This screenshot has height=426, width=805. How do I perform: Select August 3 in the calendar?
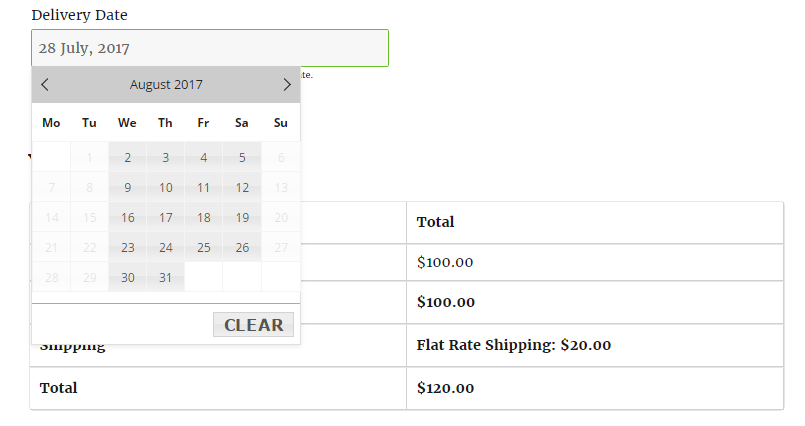point(165,157)
